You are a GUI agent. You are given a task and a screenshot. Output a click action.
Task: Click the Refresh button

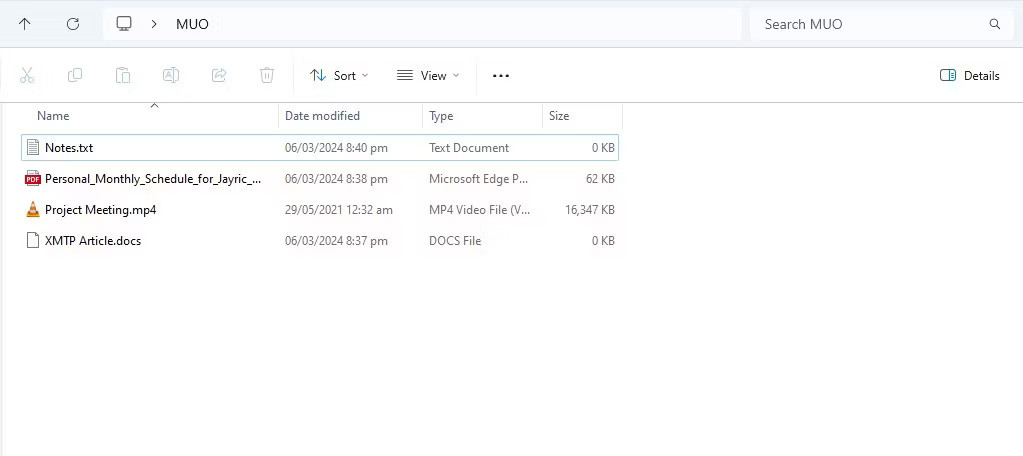73,24
